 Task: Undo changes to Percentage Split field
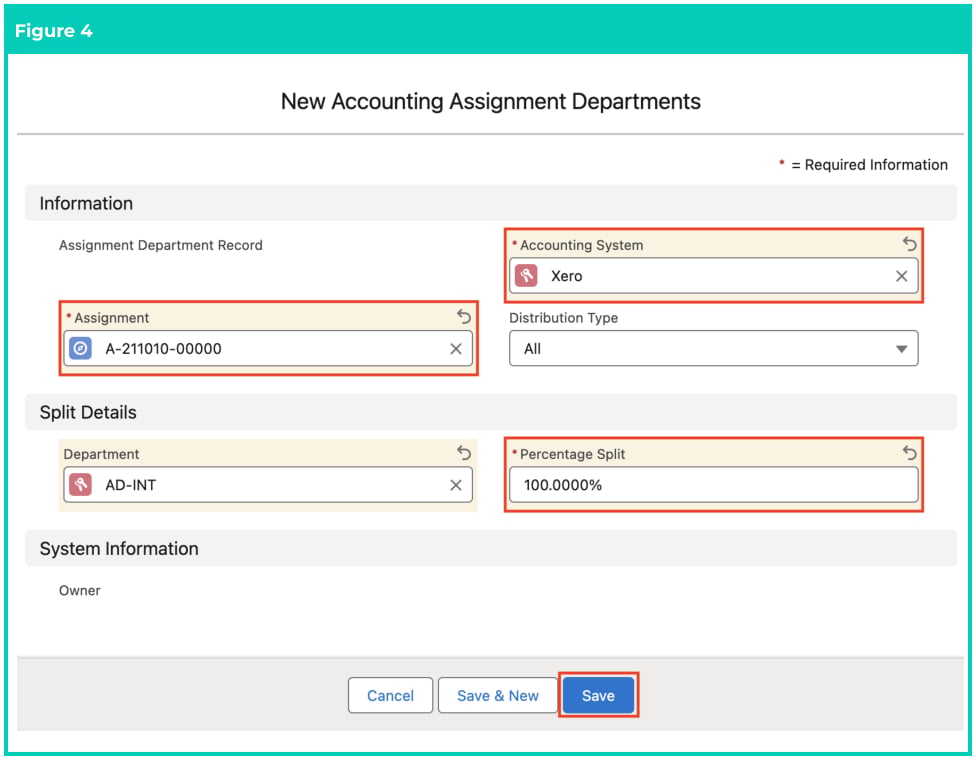[909, 453]
